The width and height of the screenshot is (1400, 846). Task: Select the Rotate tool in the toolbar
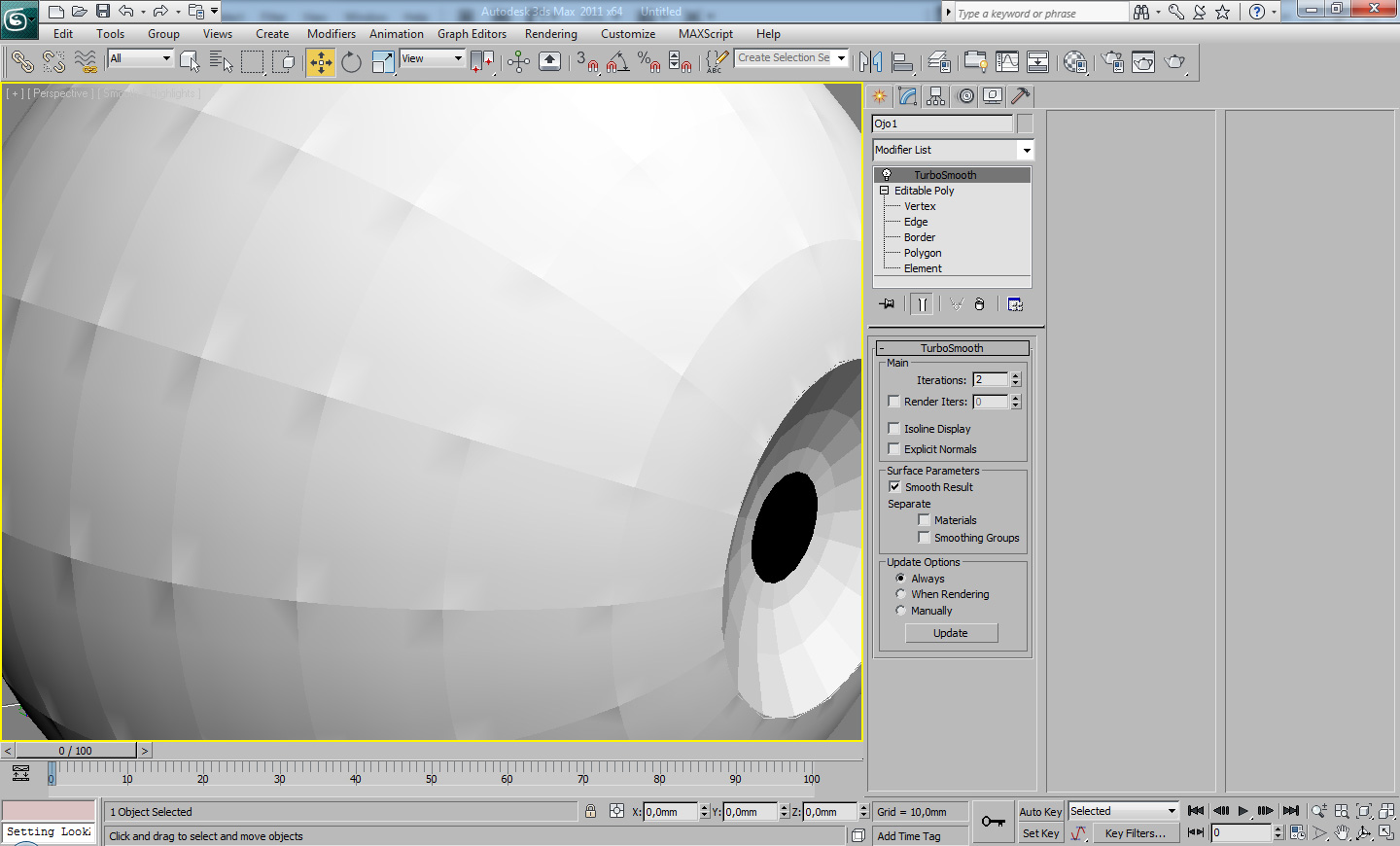click(351, 62)
